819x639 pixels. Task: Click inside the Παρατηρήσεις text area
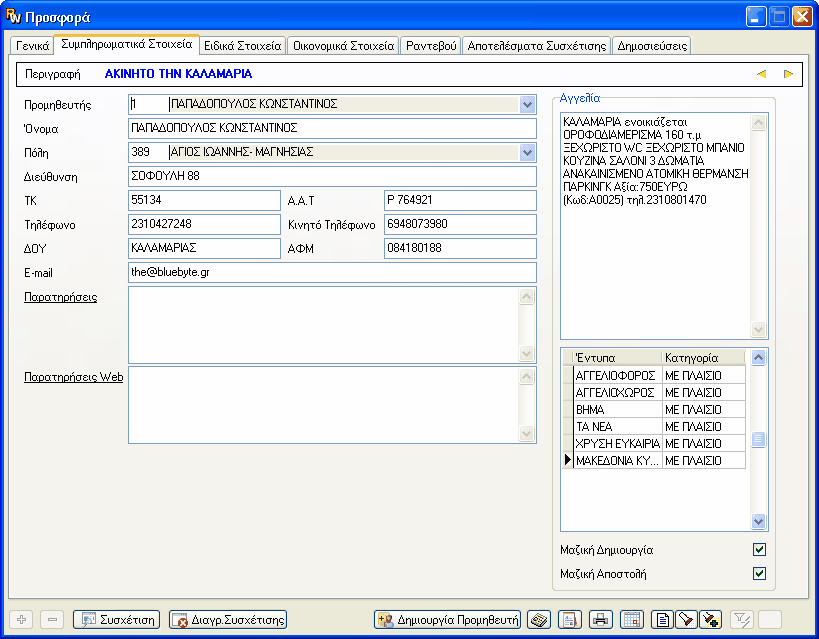tap(324, 325)
